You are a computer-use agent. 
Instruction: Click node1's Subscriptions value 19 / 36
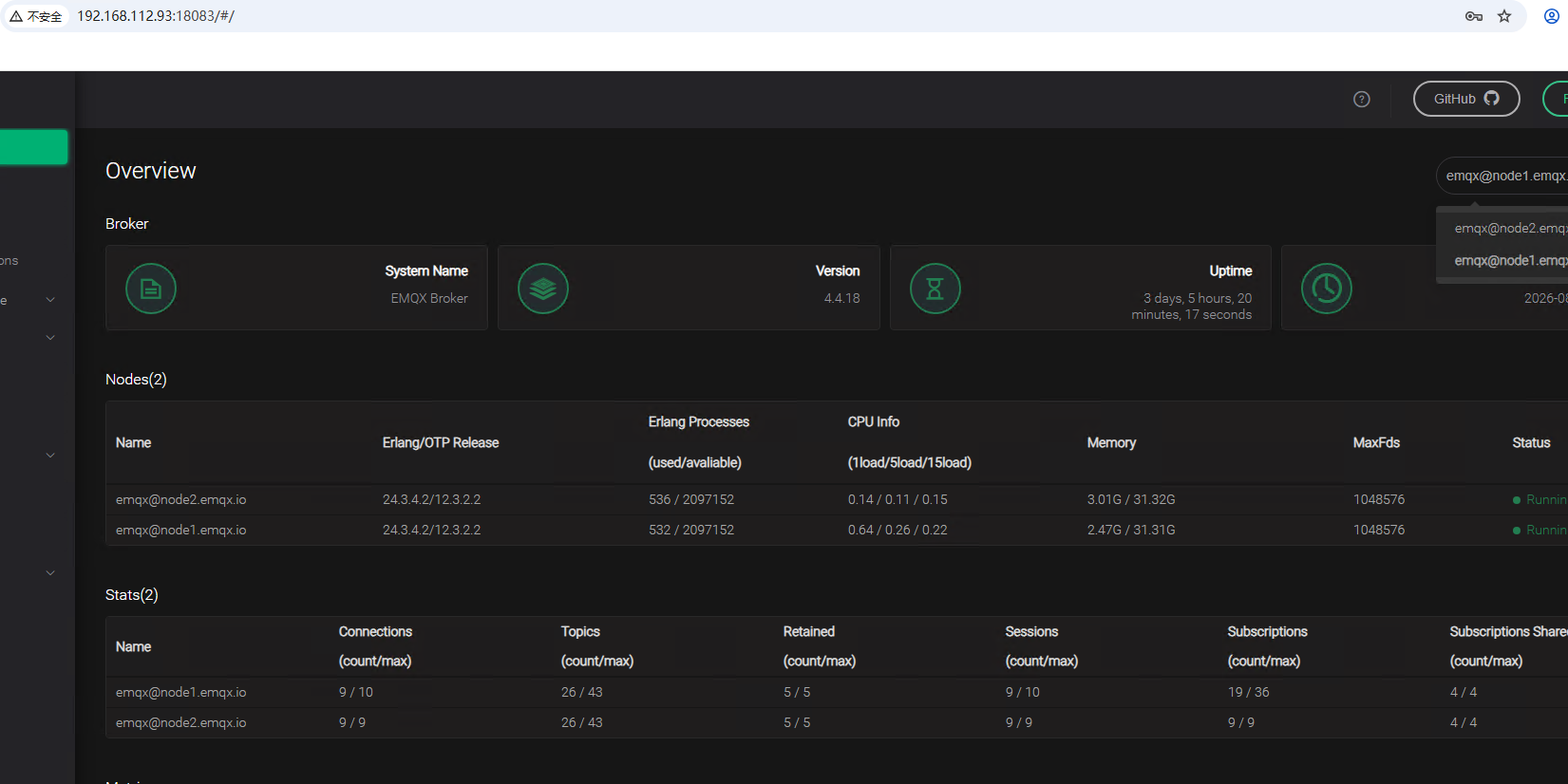point(1249,692)
